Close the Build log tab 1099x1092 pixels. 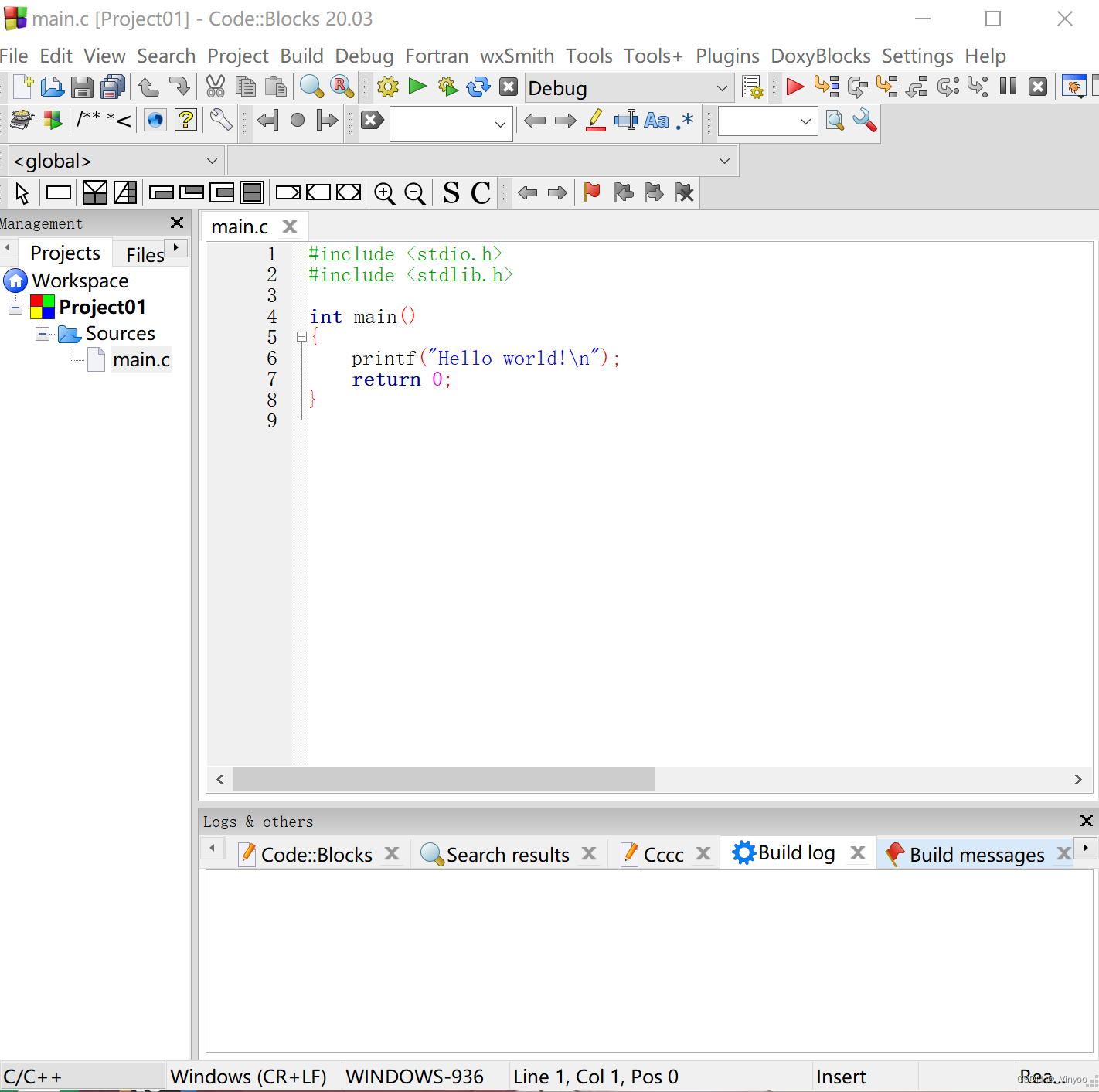pos(857,852)
